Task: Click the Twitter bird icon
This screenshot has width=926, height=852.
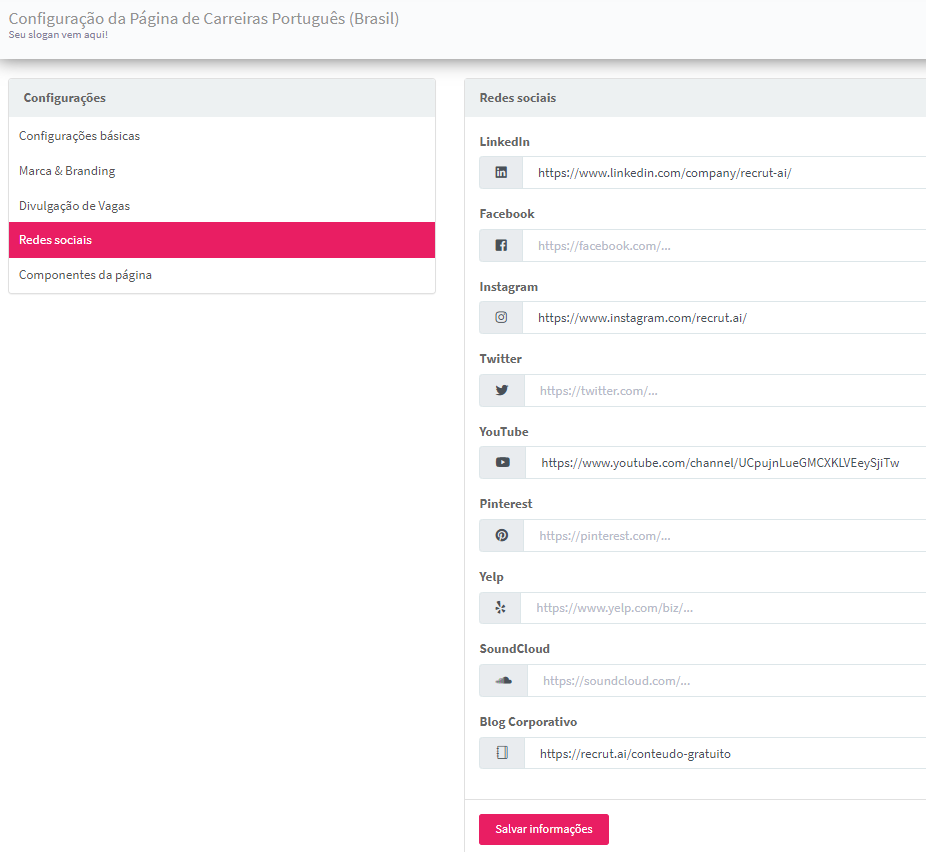Action: 502,390
